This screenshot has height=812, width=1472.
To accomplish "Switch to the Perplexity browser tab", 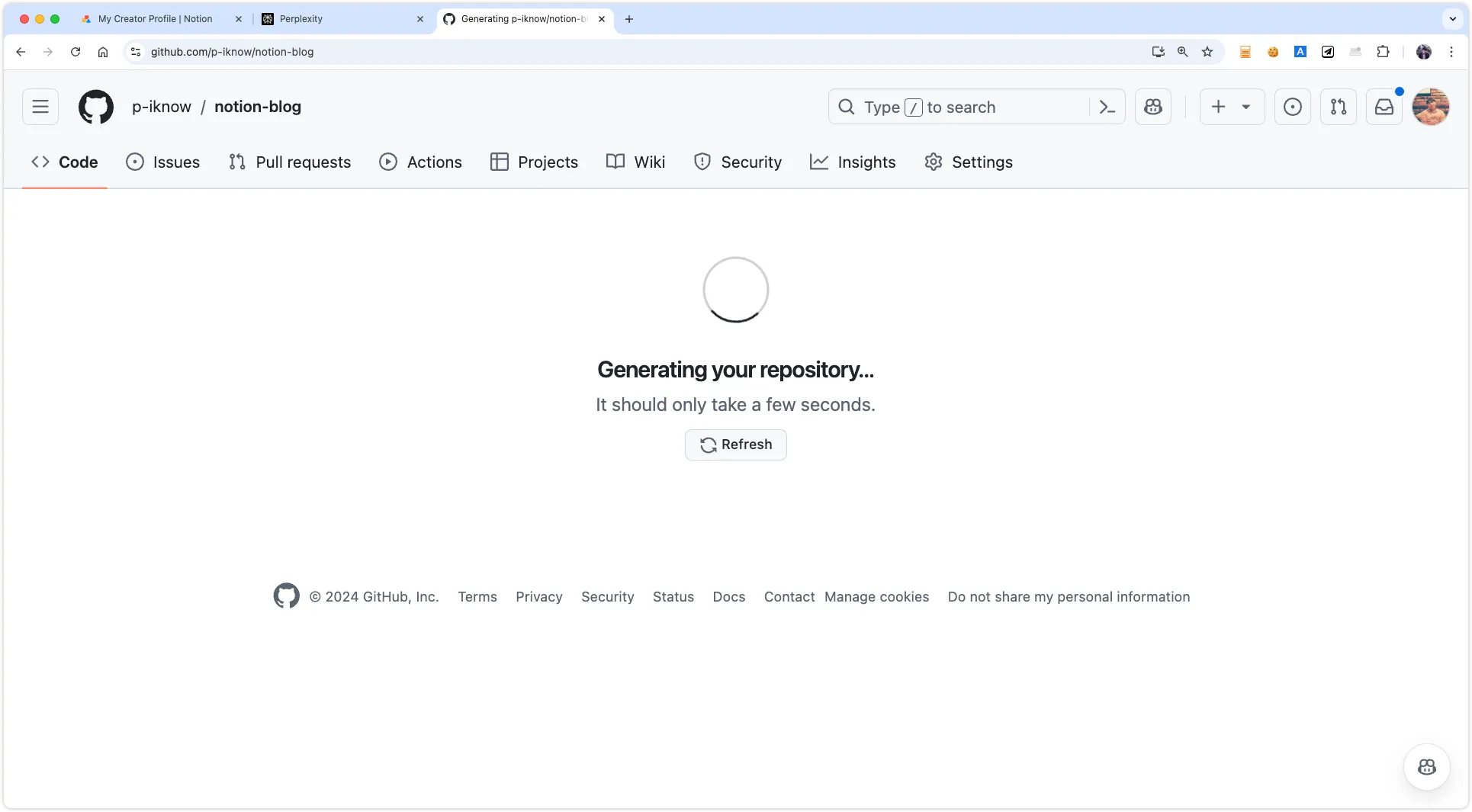I will coord(341,19).
